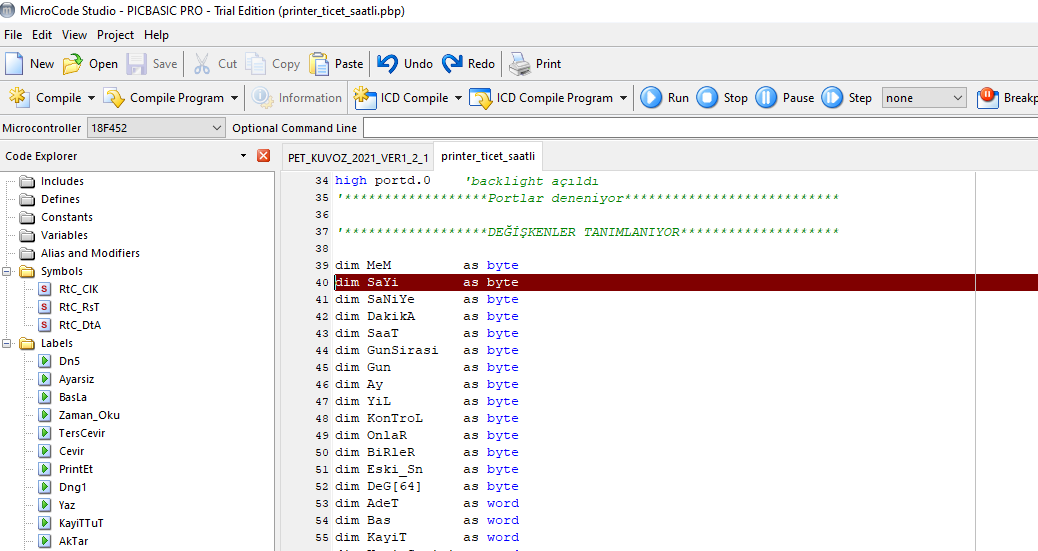Jump to the BasLa label
The height and width of the screenshot is (551, 1038).
tap(72, 397)
